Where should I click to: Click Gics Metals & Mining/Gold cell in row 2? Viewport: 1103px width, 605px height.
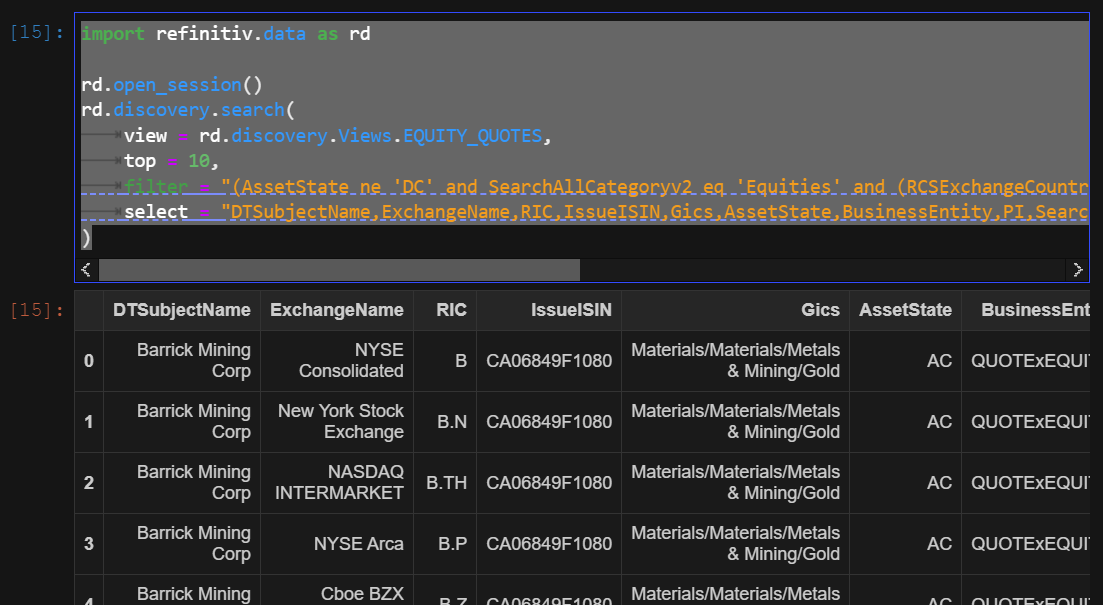click(735, 483)
